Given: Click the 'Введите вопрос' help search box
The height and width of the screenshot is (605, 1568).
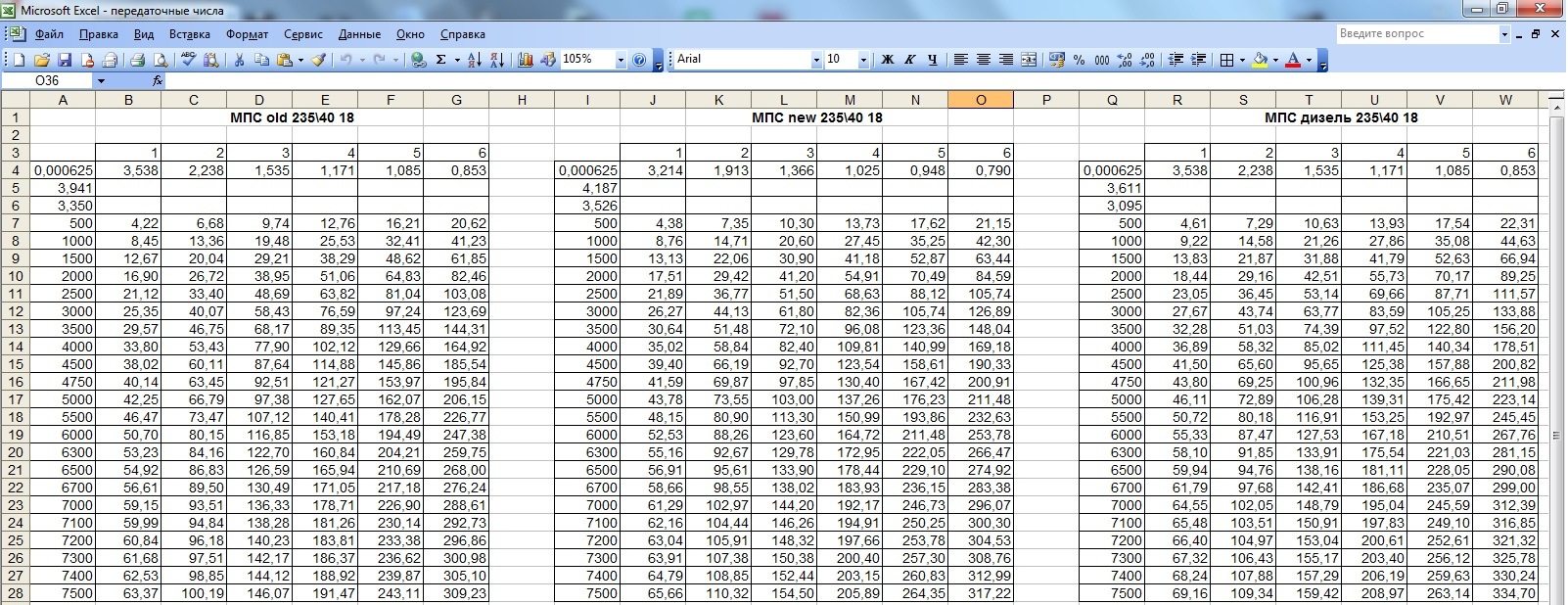Looking at the screenshot, I should 1416,34.
